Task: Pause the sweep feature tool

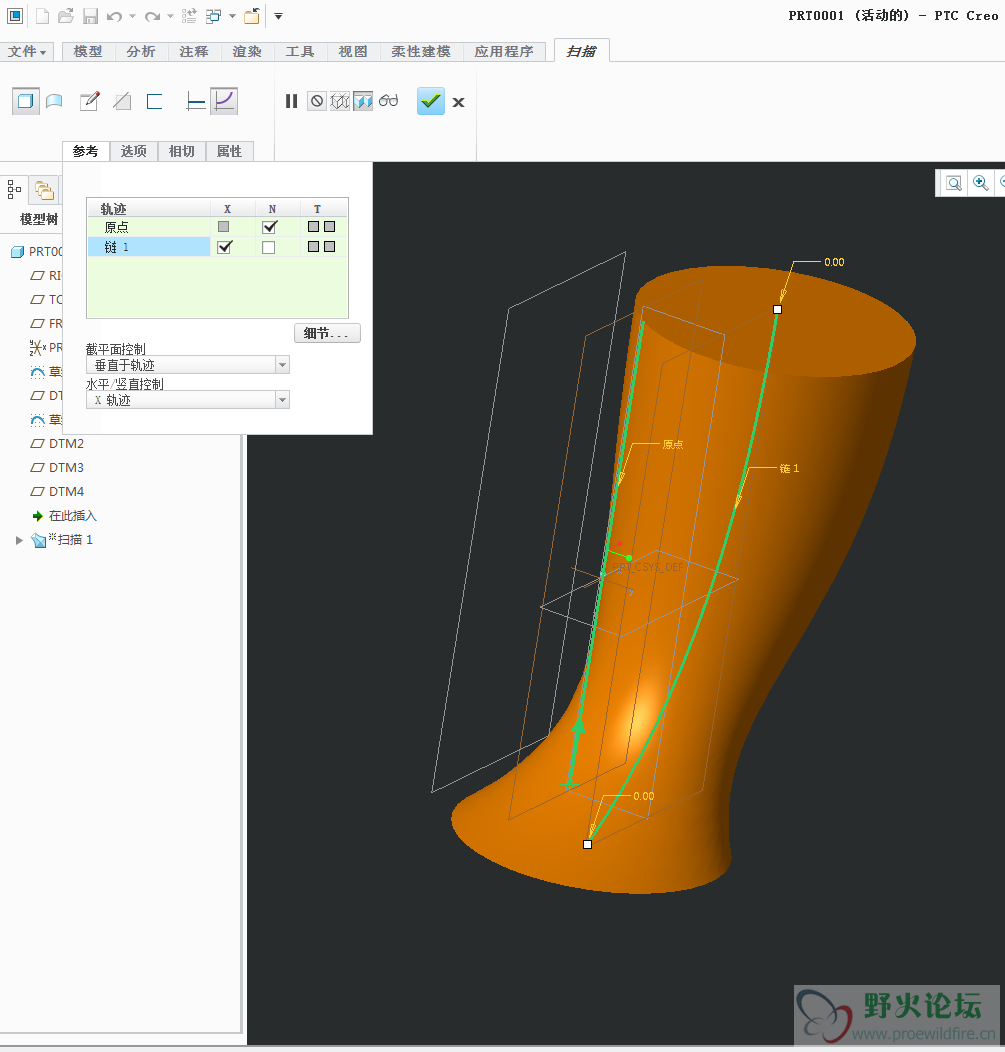Action: point(291,101)
